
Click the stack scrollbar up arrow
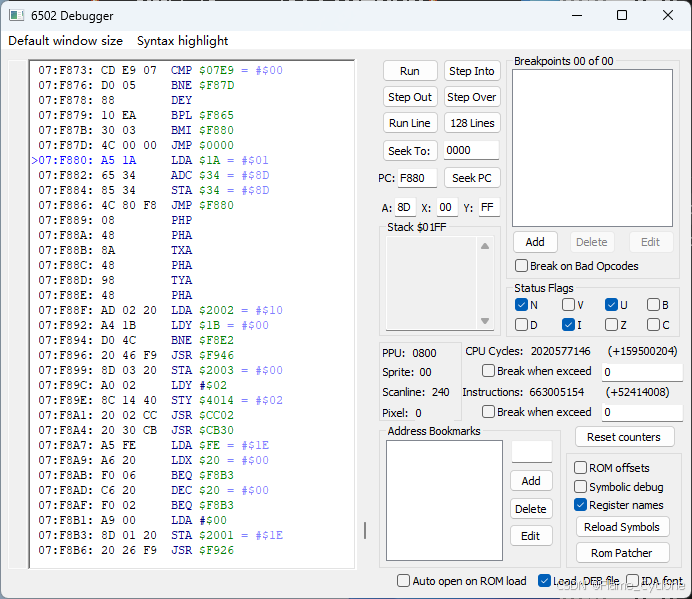(485, 246)
